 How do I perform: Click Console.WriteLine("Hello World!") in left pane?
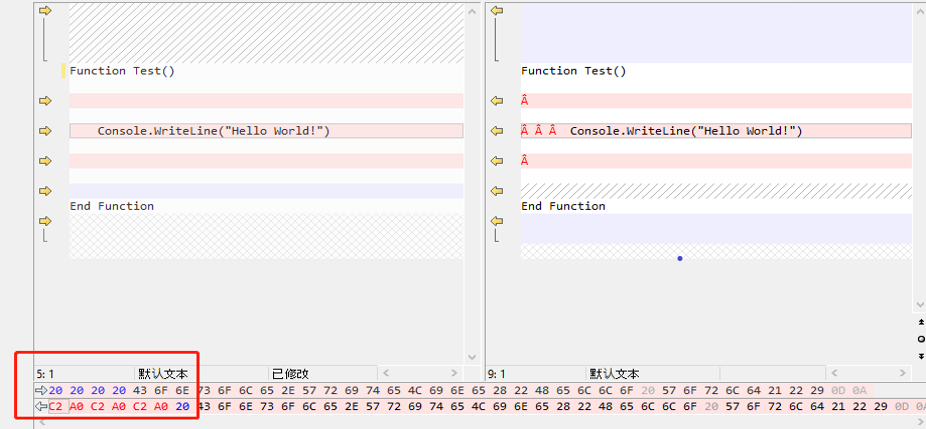point(214,131)
